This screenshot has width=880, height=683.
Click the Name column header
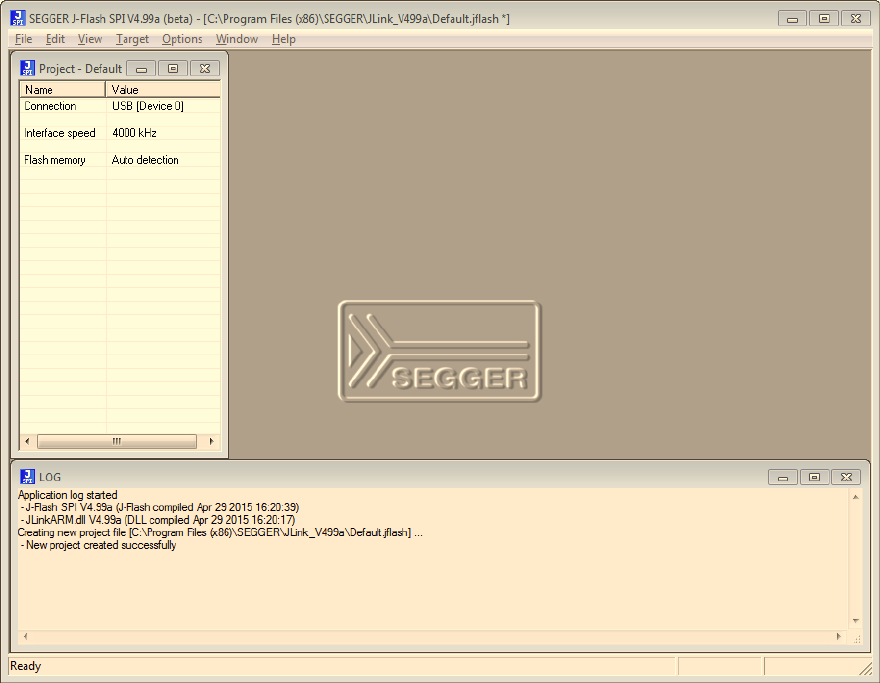point(63,90)
